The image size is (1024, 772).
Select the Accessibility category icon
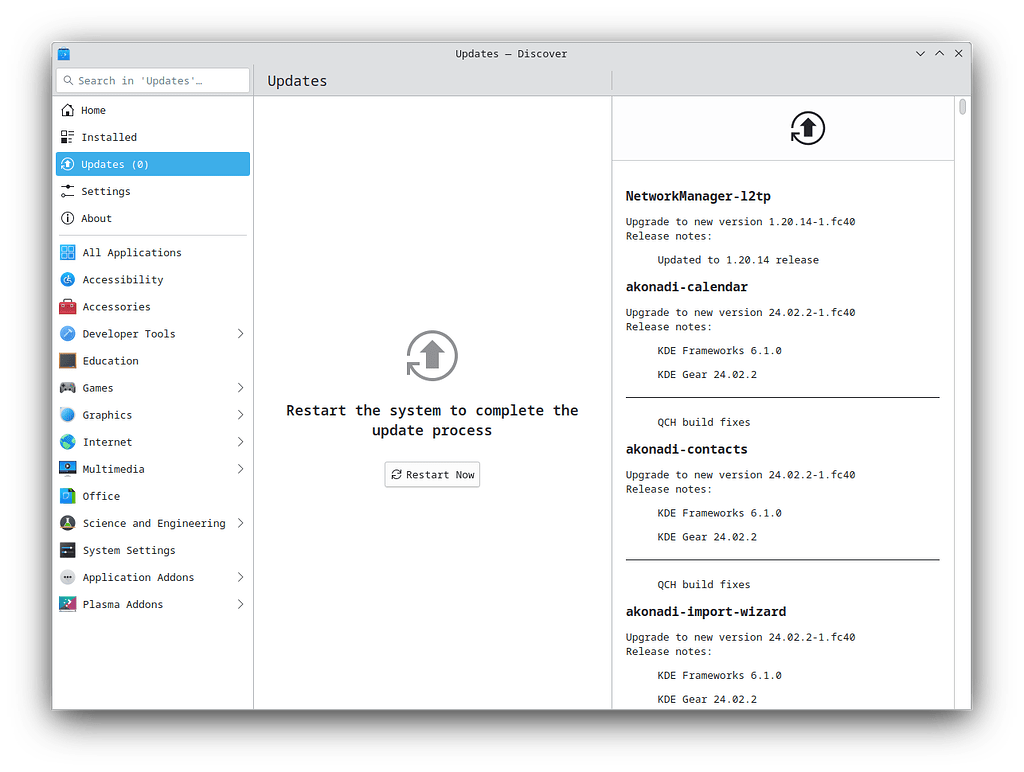point(67,280)
